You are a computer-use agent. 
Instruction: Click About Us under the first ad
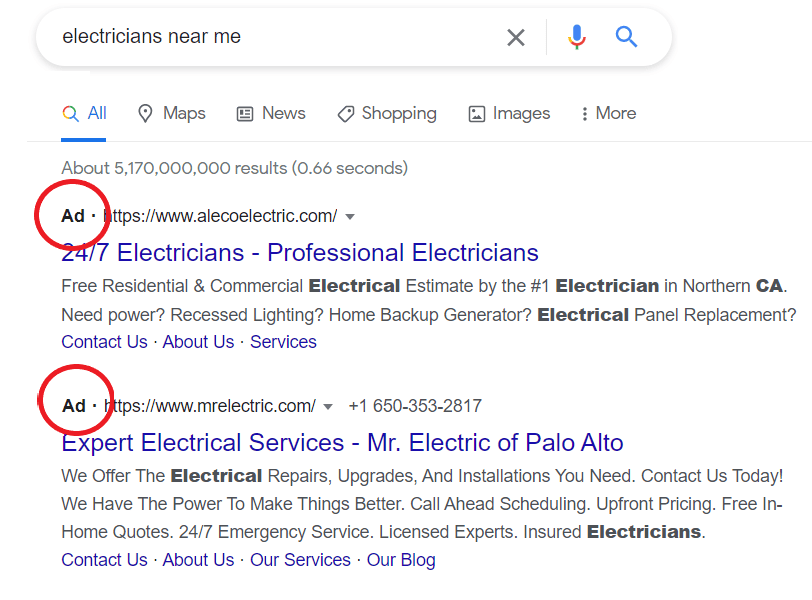tap(198, 341)
